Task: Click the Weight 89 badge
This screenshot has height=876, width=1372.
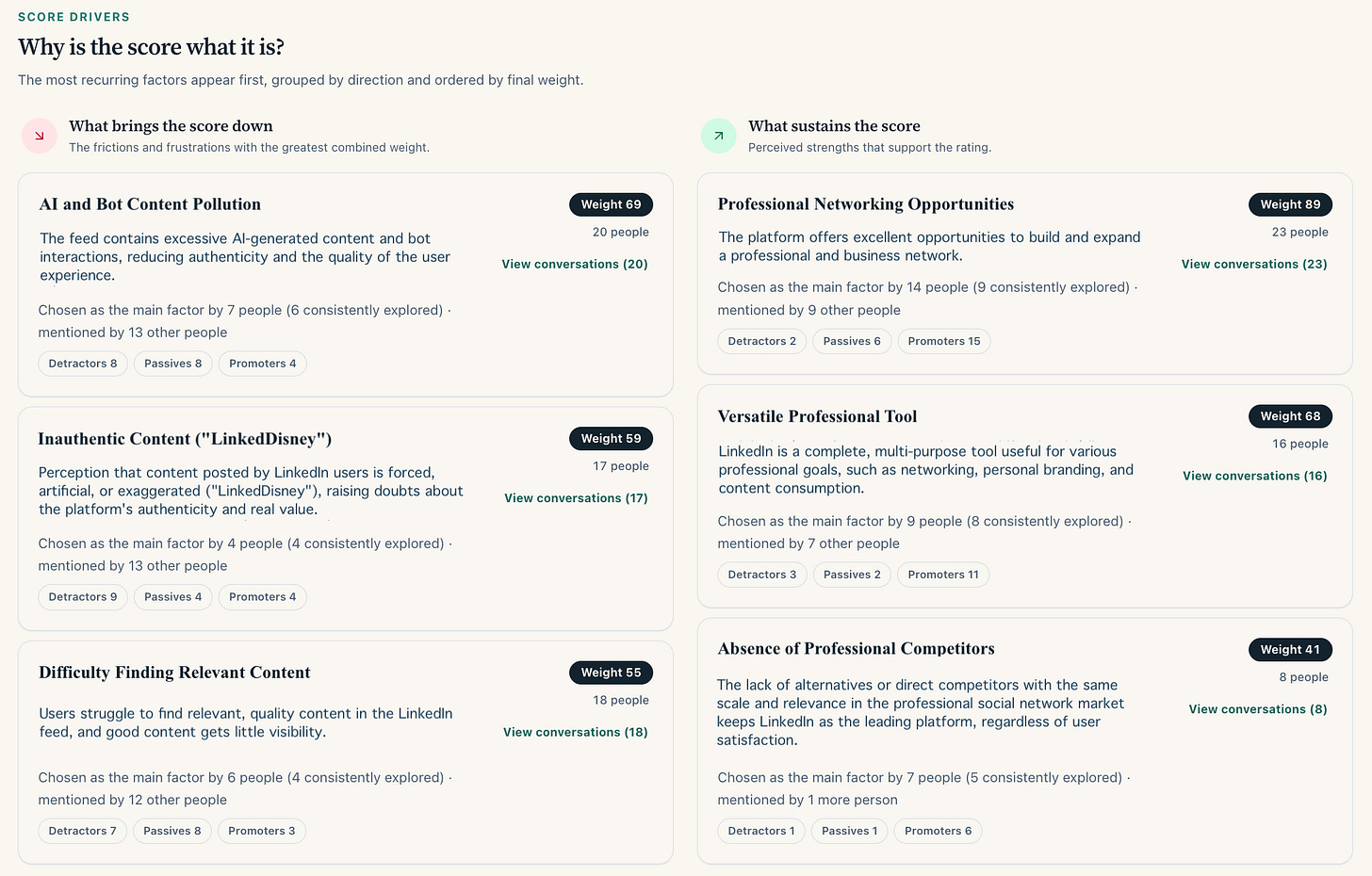Action: 1290,204
